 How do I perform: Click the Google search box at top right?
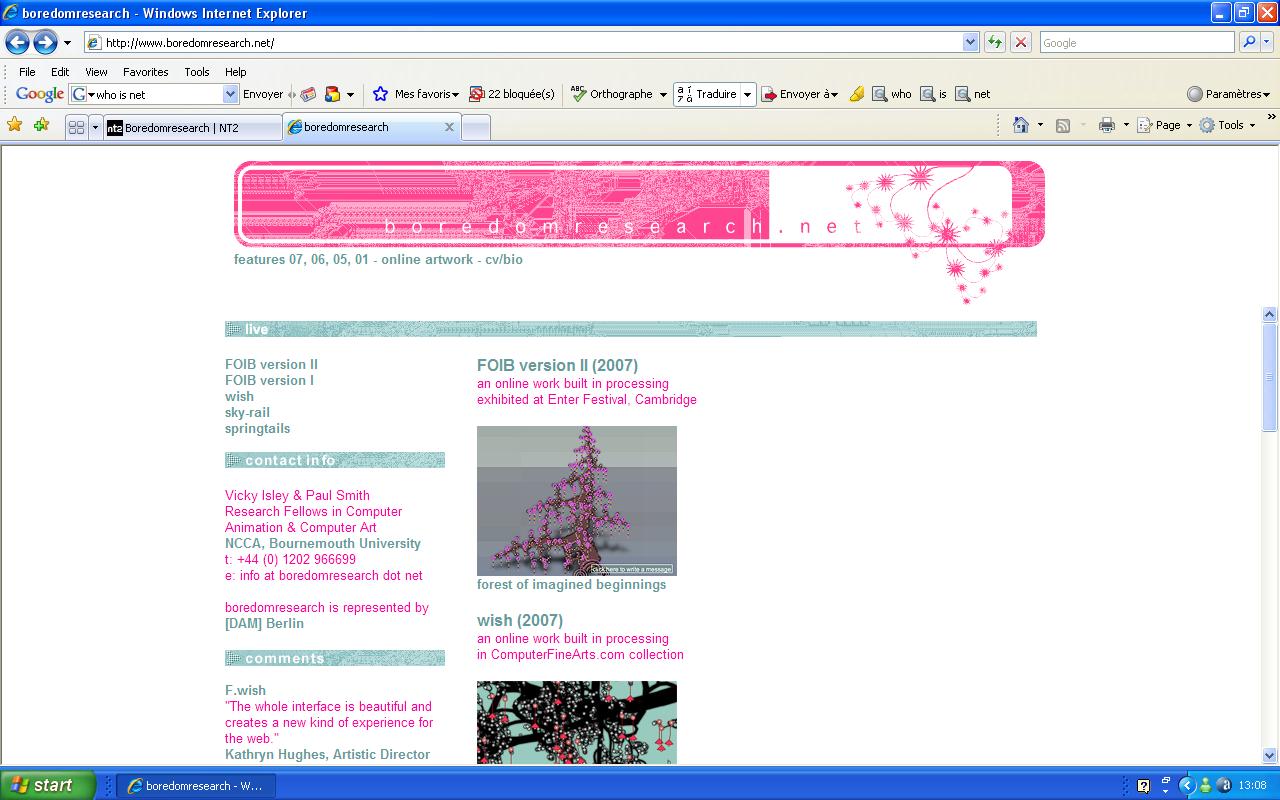pyautogui.click(x=1137, y=42)
